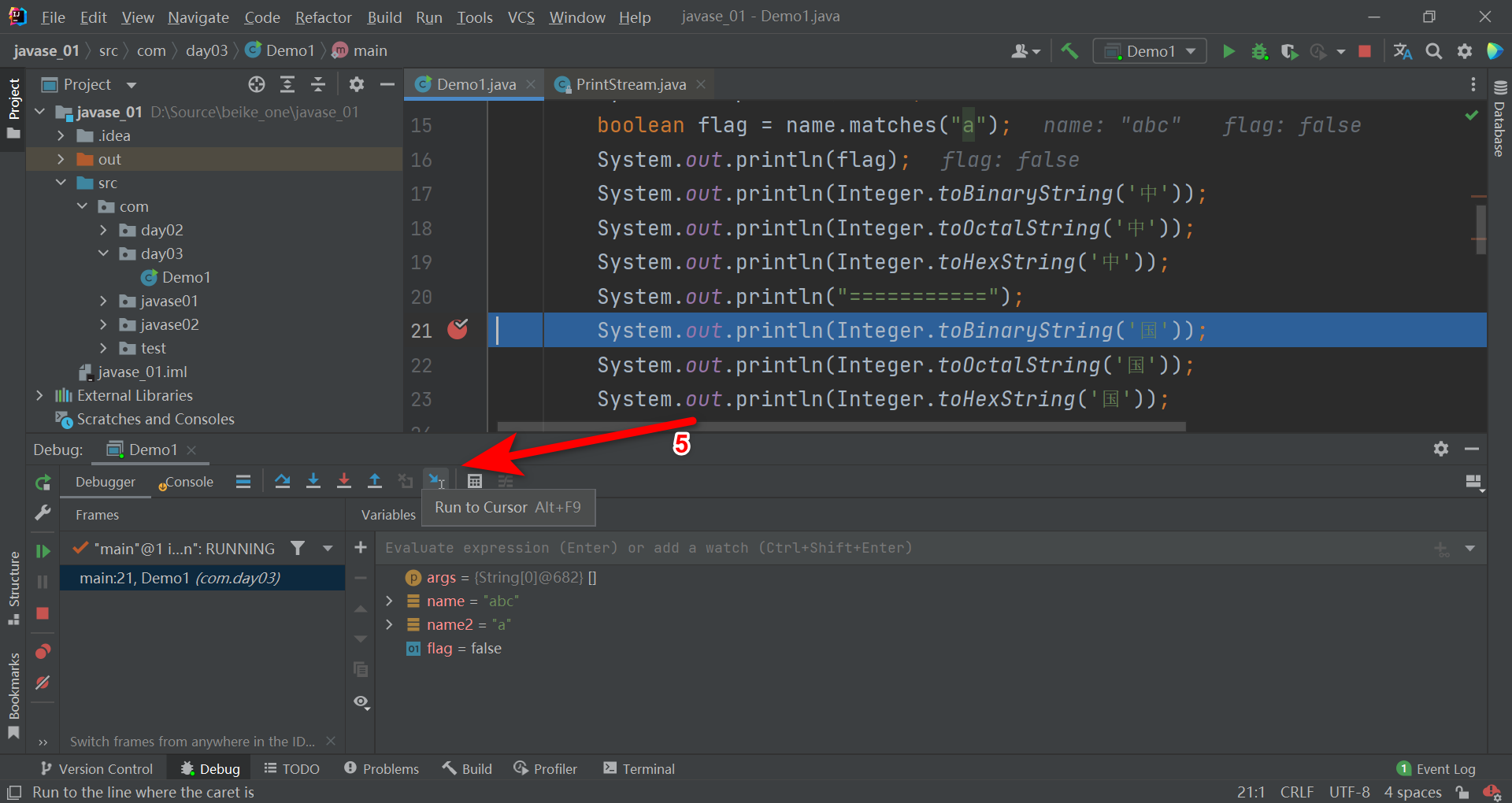Click the Evaluate expression input field
Image resolution: width=1512 pixels, height=803 pixels.
point(906,548)
